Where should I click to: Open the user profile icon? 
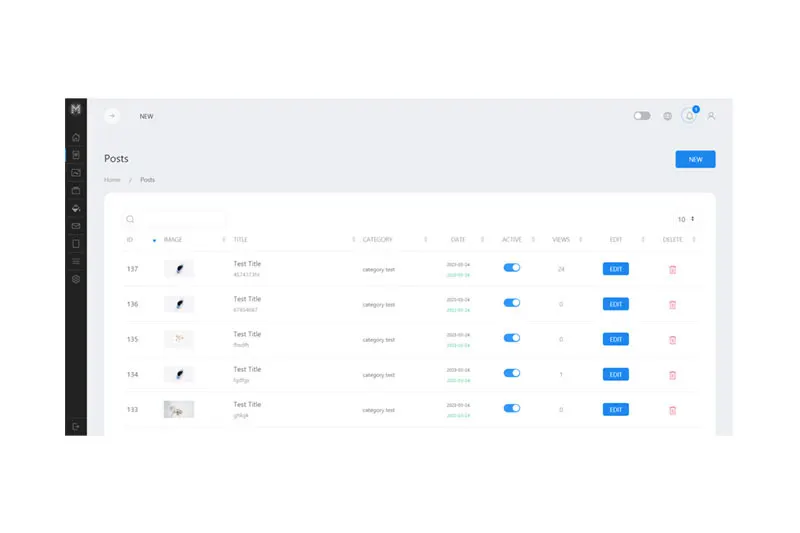(x=711, y=116)
